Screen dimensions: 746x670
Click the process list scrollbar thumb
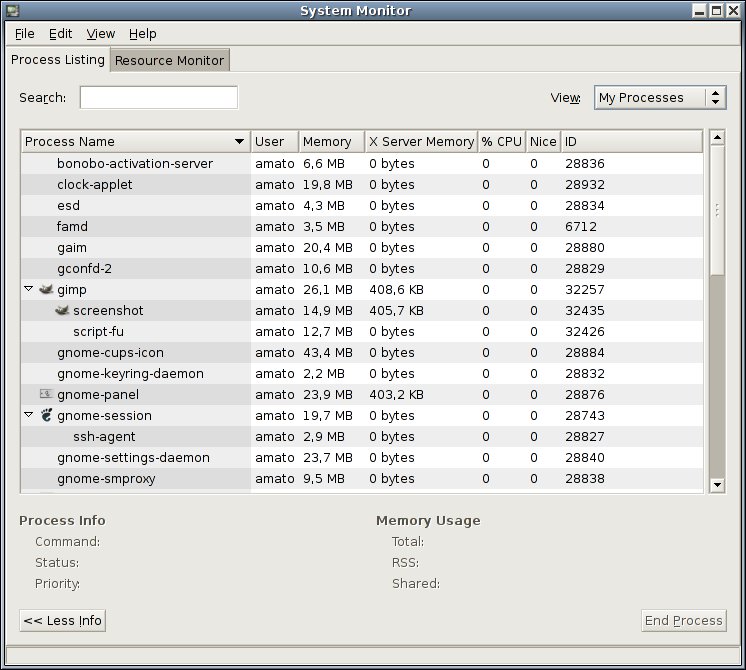click(717, 210)
